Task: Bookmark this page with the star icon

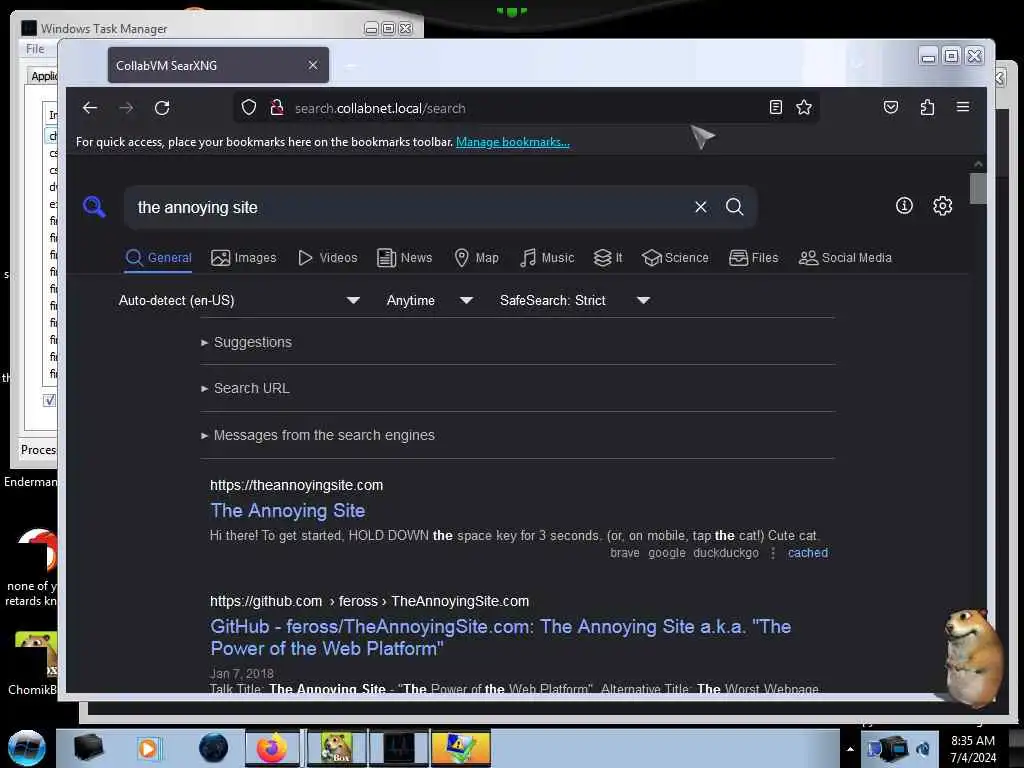Action: [804, 107]
